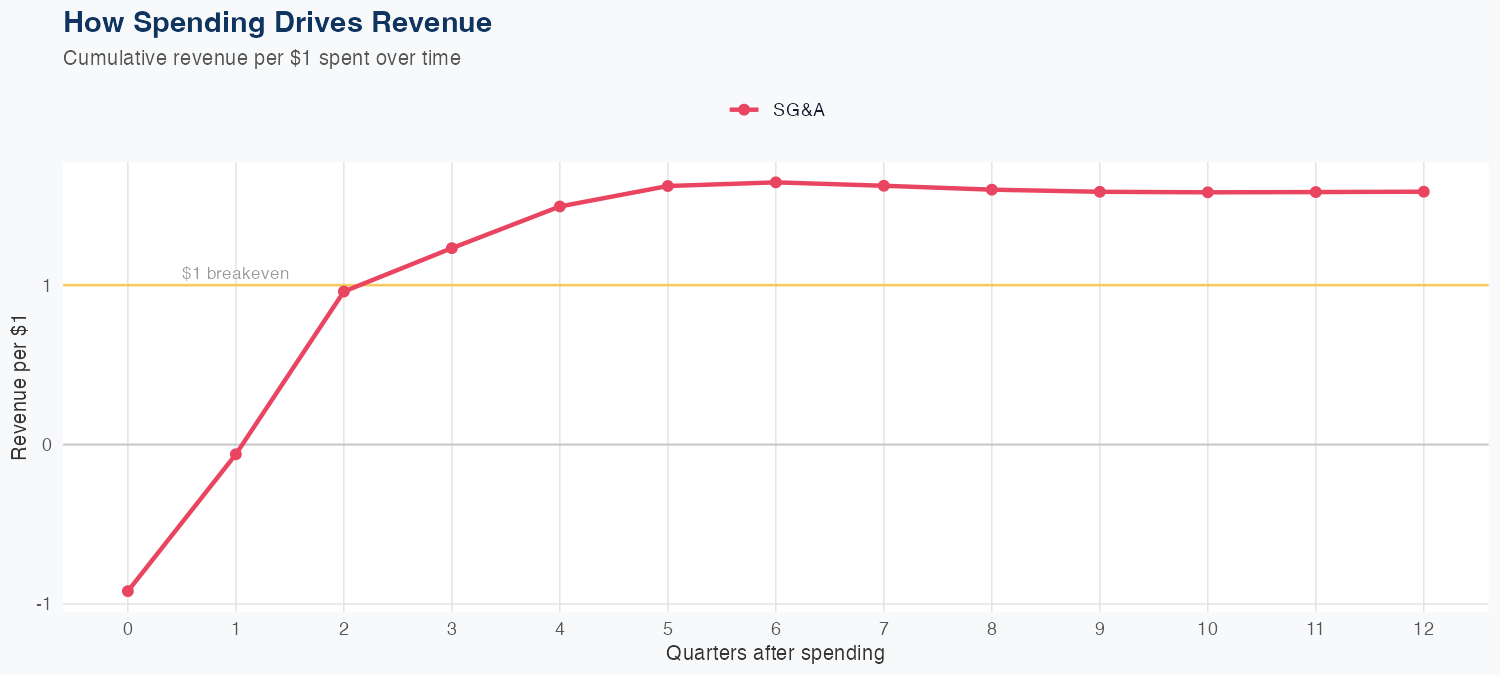The height and width of the screenshot is (675, 1500).
Task: Toggle the SG&A series legend label
Action: 798,110
